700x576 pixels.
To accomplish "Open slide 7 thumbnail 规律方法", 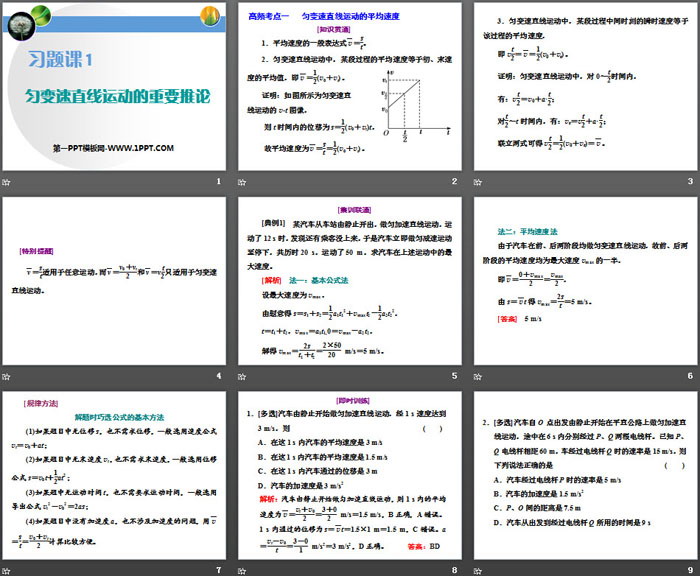I will tap(114, 476).
